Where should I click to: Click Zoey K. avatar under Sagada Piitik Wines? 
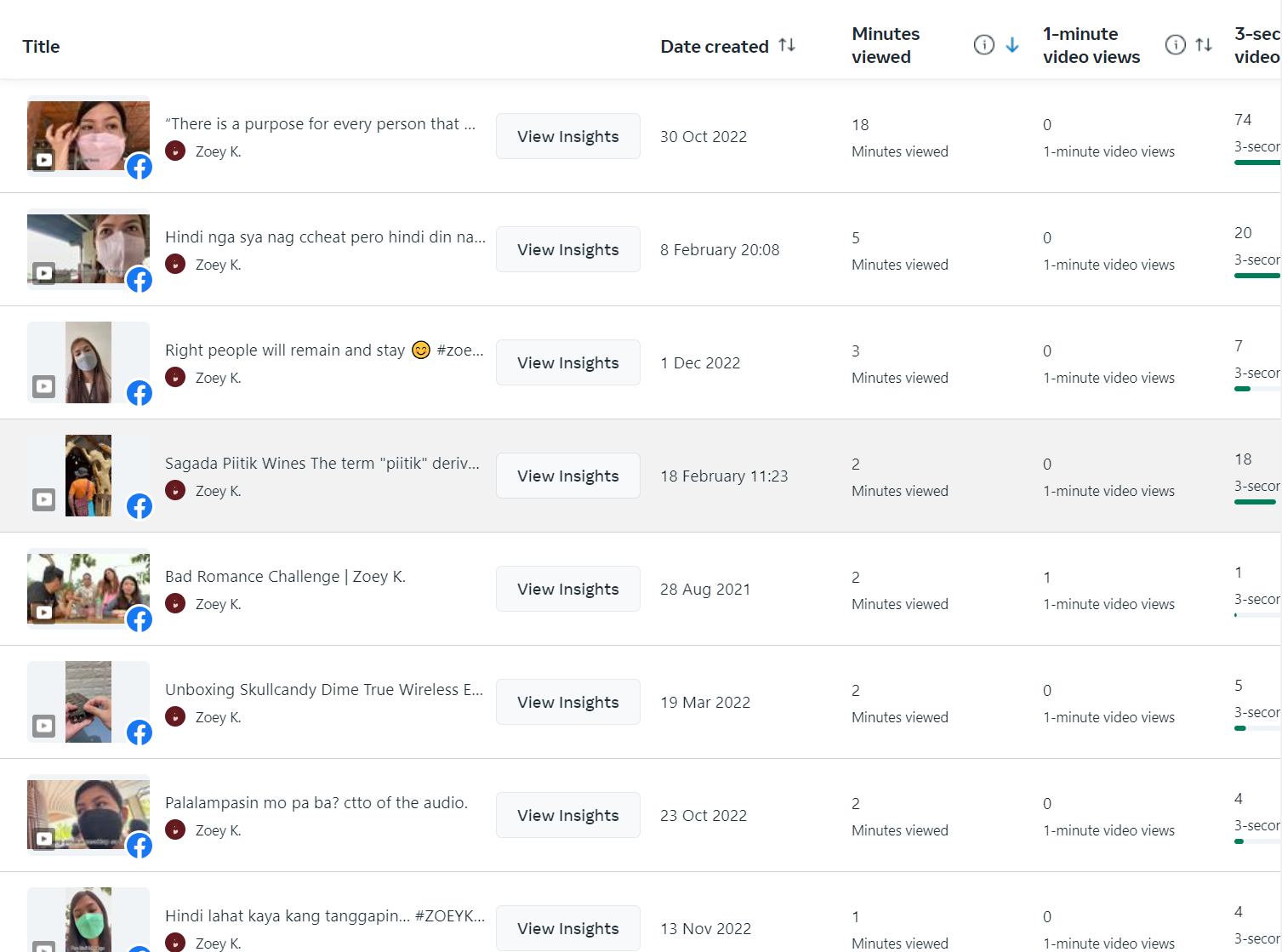(x=175, y=490)
